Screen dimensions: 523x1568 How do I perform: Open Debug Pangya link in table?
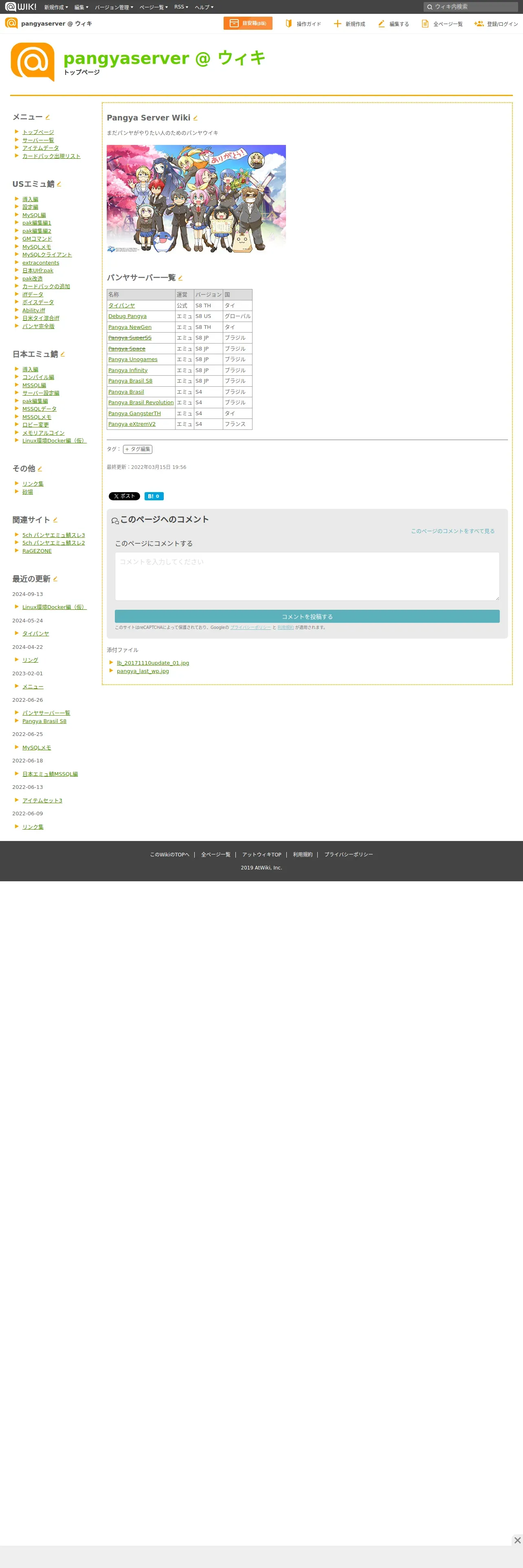pyautogui.click(x=127, y=317)
